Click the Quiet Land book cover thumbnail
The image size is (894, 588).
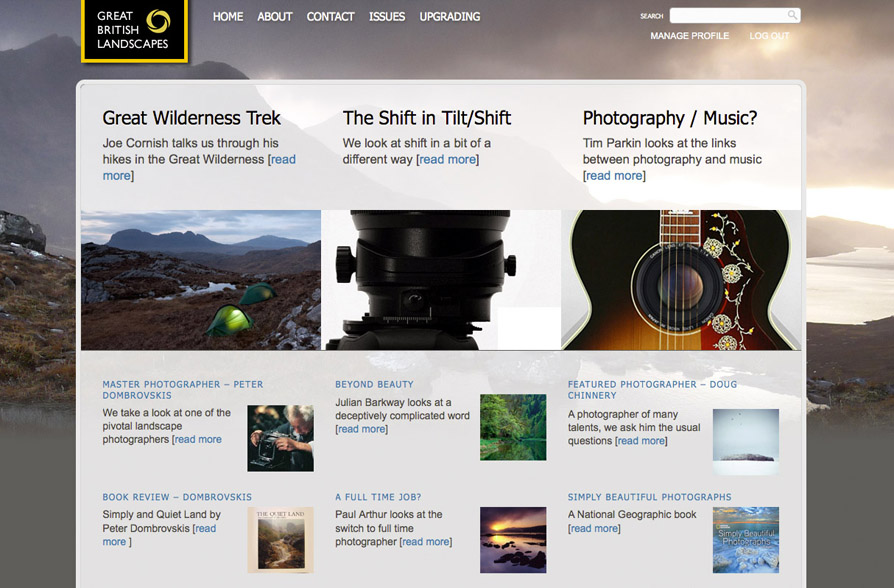280,540
